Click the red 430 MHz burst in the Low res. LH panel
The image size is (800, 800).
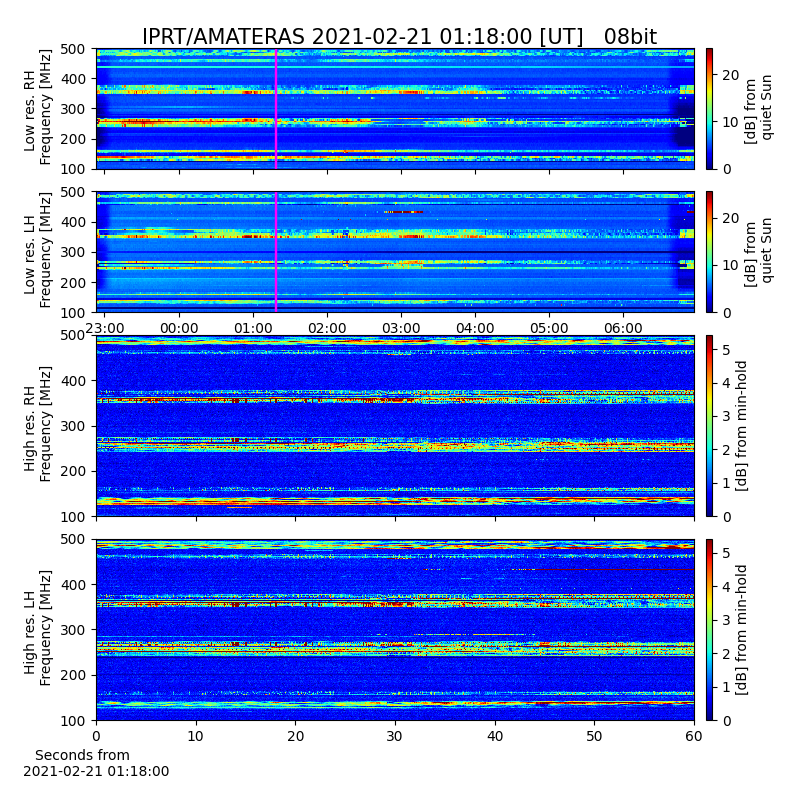click(403, 212)
